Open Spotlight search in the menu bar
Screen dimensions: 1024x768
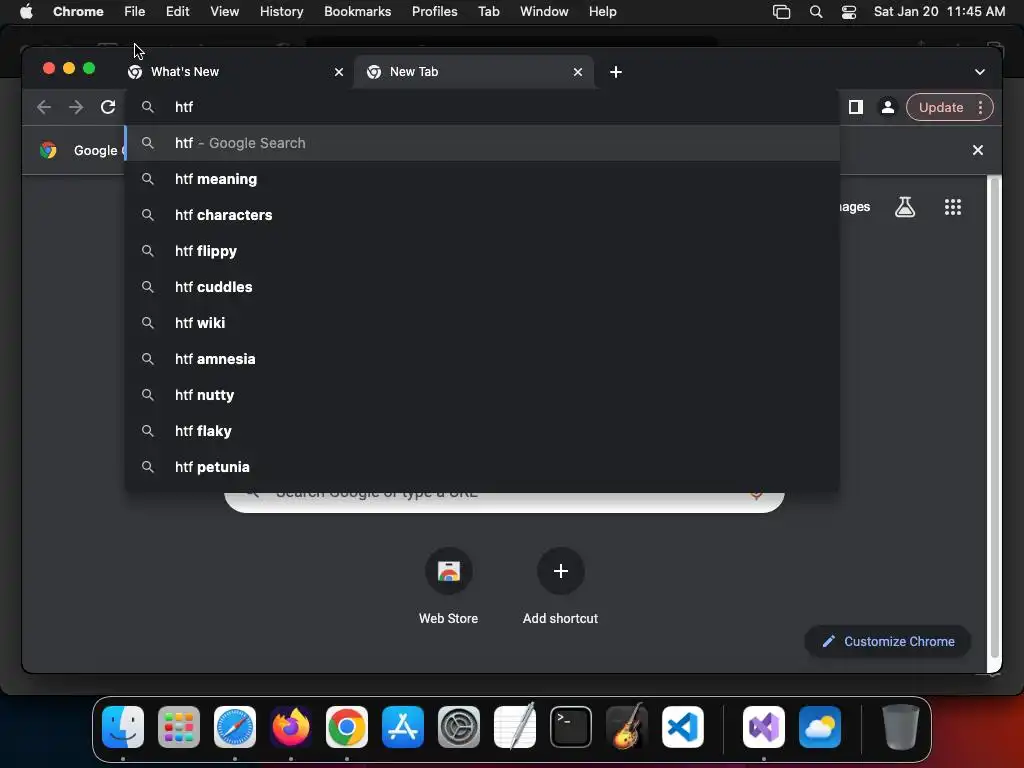(816, 12)
